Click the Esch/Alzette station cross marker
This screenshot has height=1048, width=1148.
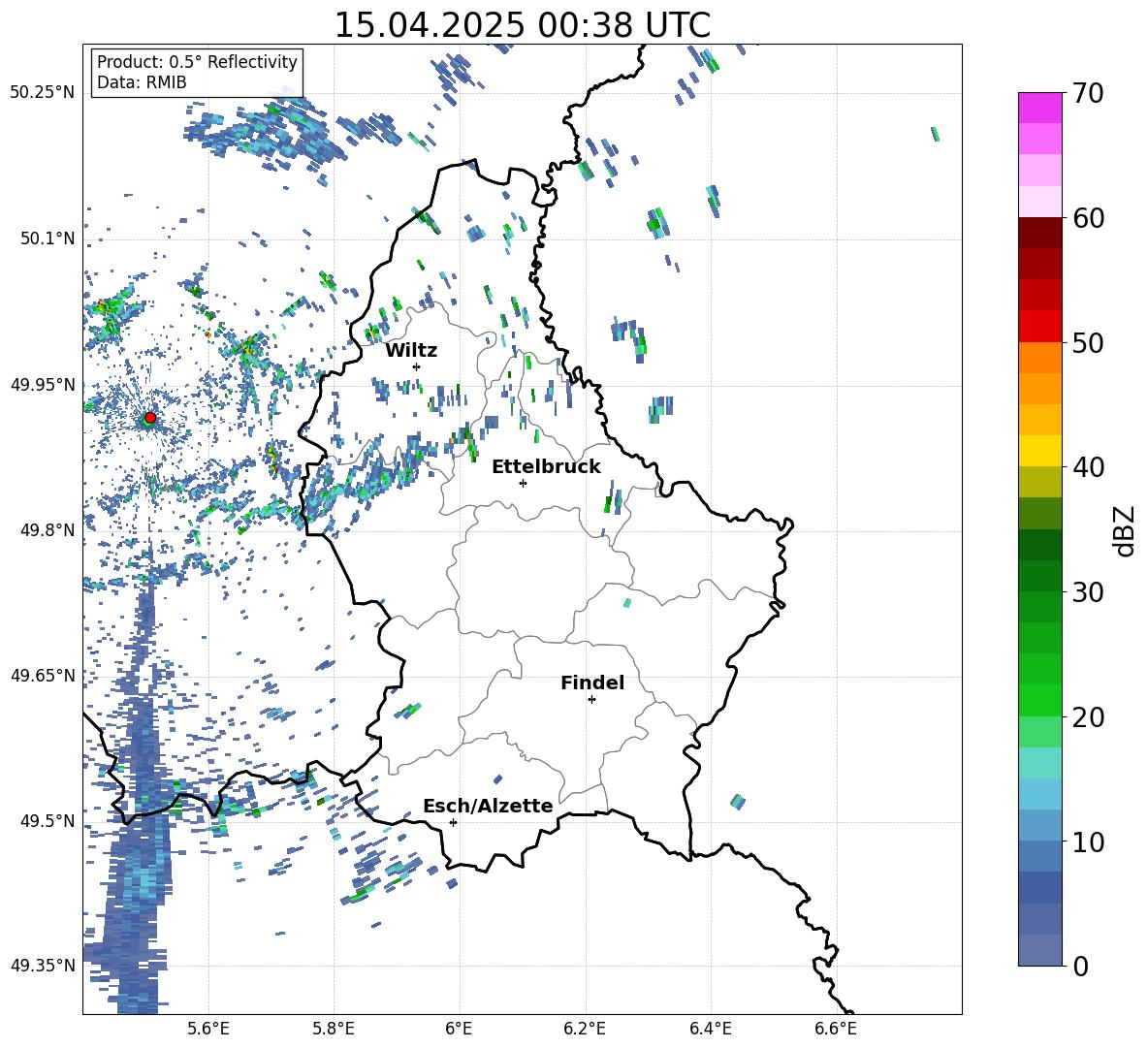pyautogui.click(x=453, y=822)
